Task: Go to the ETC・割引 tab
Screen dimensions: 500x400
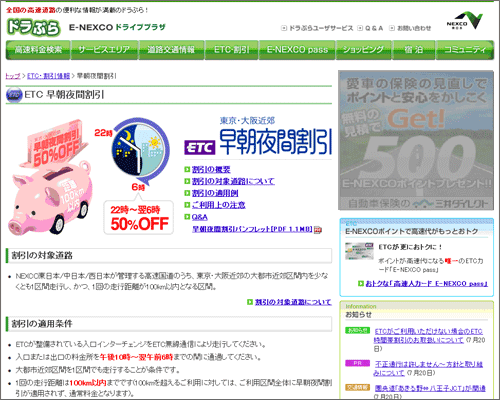Action: (231, 50)
